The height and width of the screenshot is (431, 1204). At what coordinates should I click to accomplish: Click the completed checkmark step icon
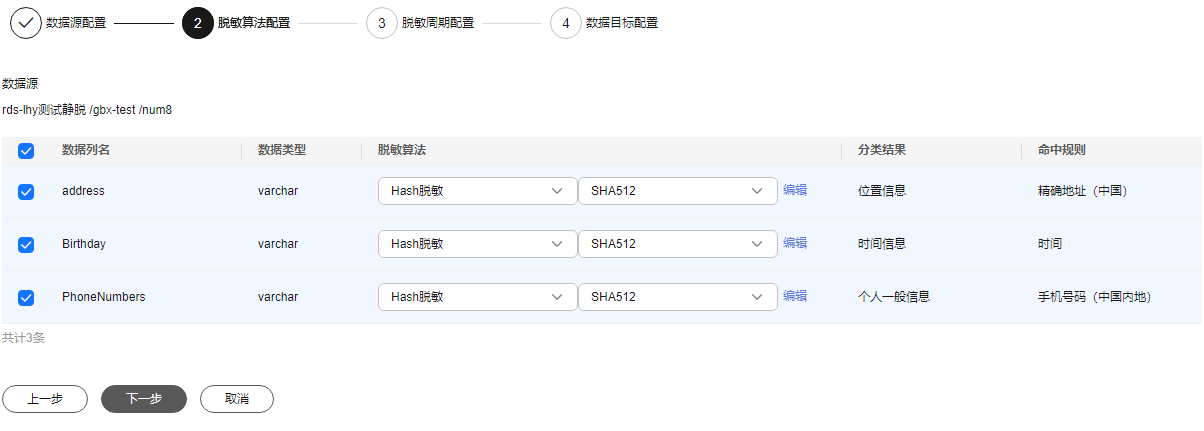(x=26, y=22)
